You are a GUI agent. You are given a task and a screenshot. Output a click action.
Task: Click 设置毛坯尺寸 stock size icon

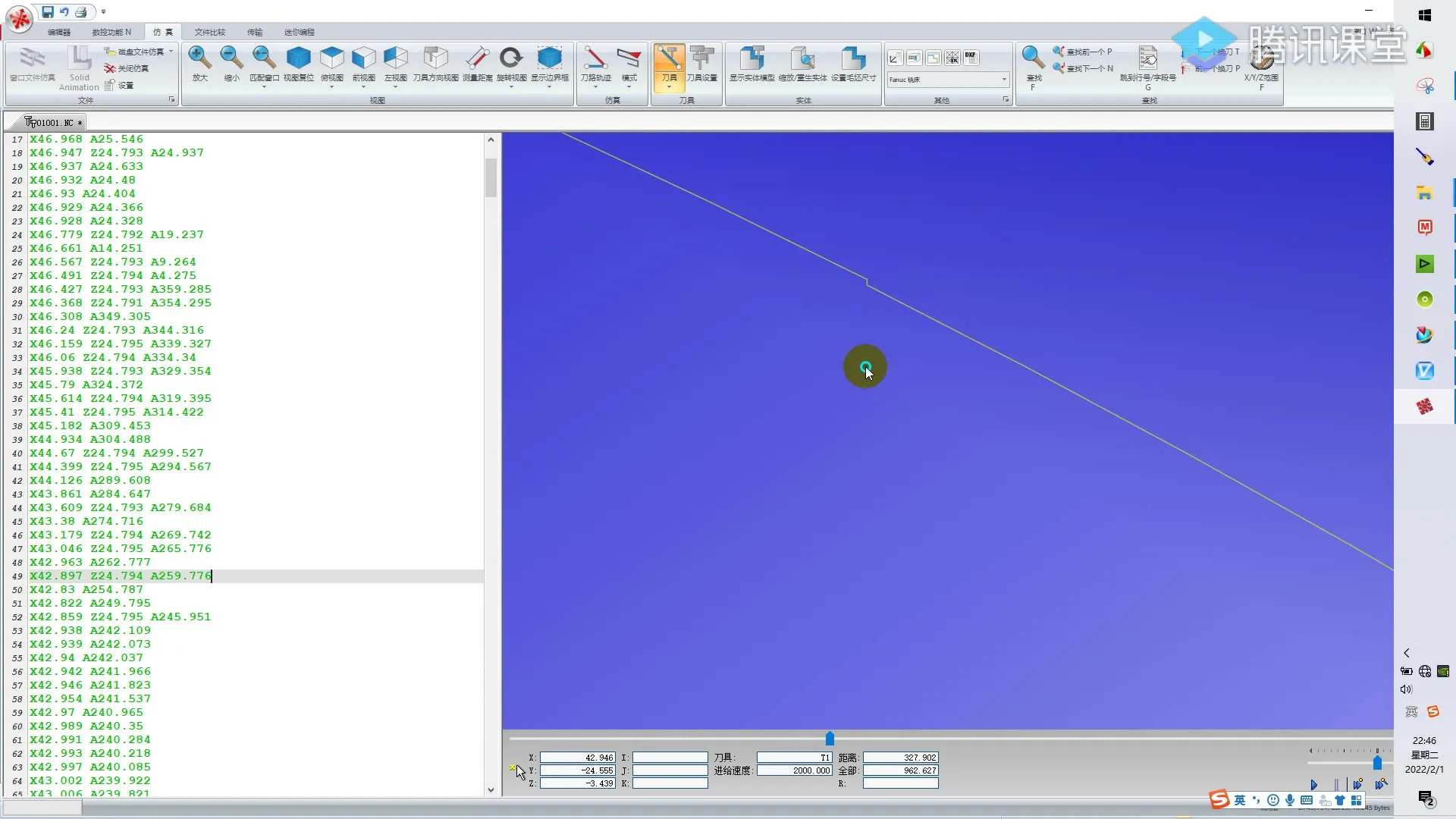(853, 59)
